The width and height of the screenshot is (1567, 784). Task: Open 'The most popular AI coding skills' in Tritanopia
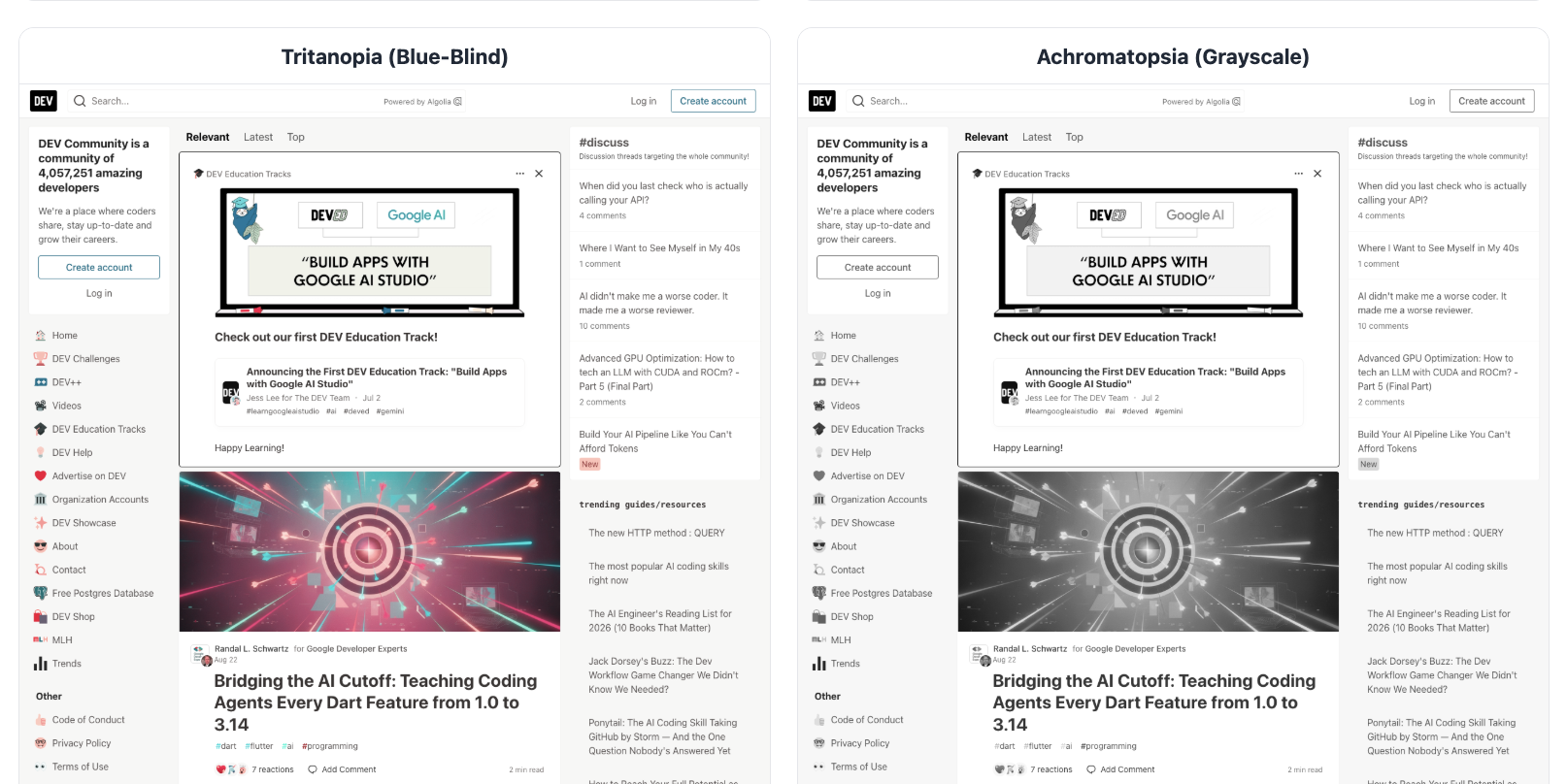click(659, 573)
